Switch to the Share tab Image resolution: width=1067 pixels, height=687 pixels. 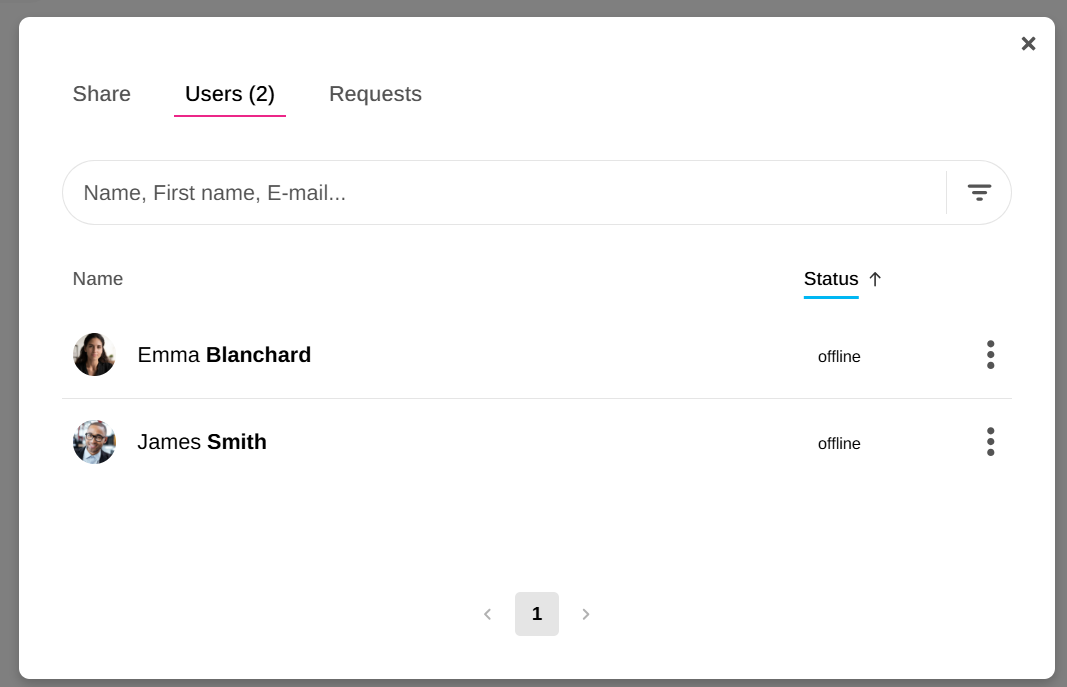(x=102, y=94)
